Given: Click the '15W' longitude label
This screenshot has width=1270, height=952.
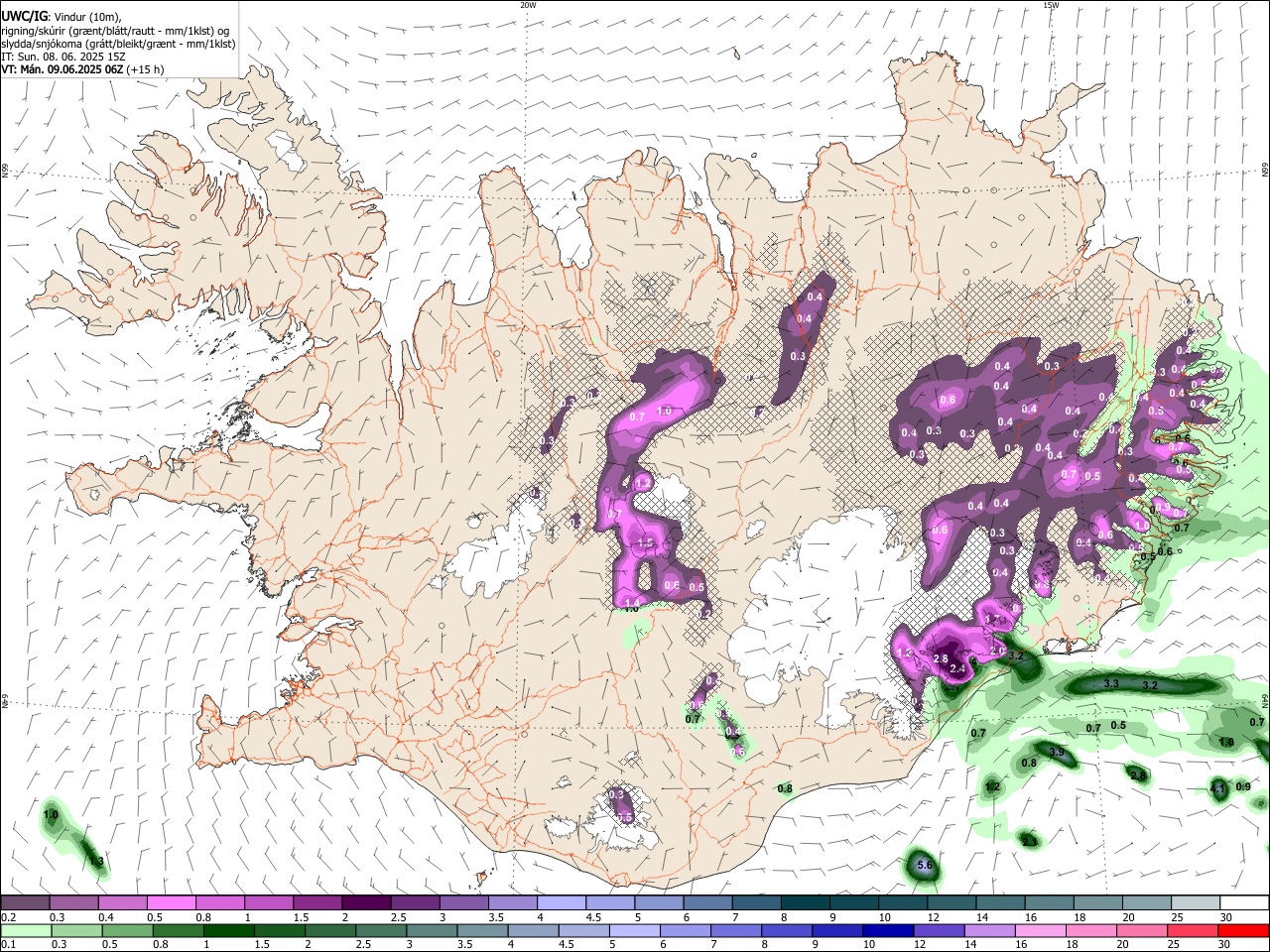Looking at the screenshot, I should (1051, 5).
